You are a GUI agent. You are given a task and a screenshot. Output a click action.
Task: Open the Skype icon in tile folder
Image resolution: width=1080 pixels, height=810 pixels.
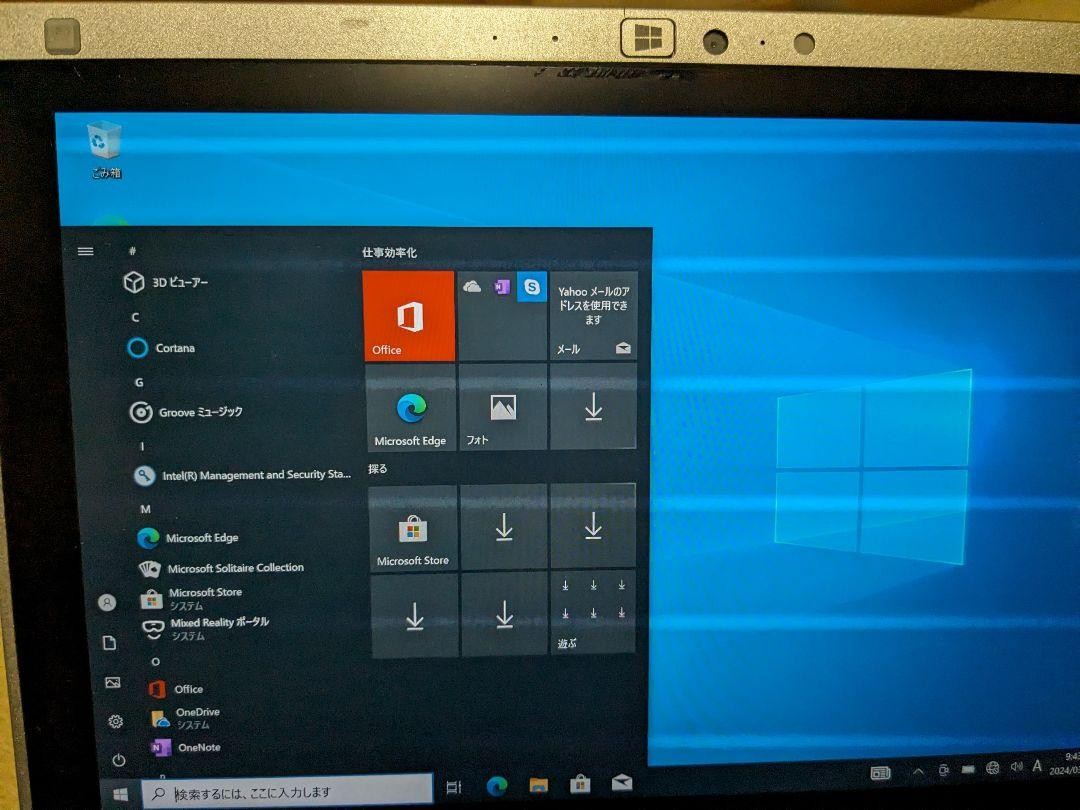[x=532, y=287]
